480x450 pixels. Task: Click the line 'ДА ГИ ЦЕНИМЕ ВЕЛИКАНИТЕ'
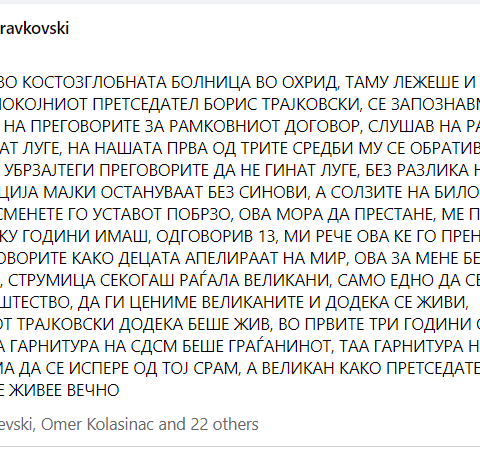tap(234, 303)
